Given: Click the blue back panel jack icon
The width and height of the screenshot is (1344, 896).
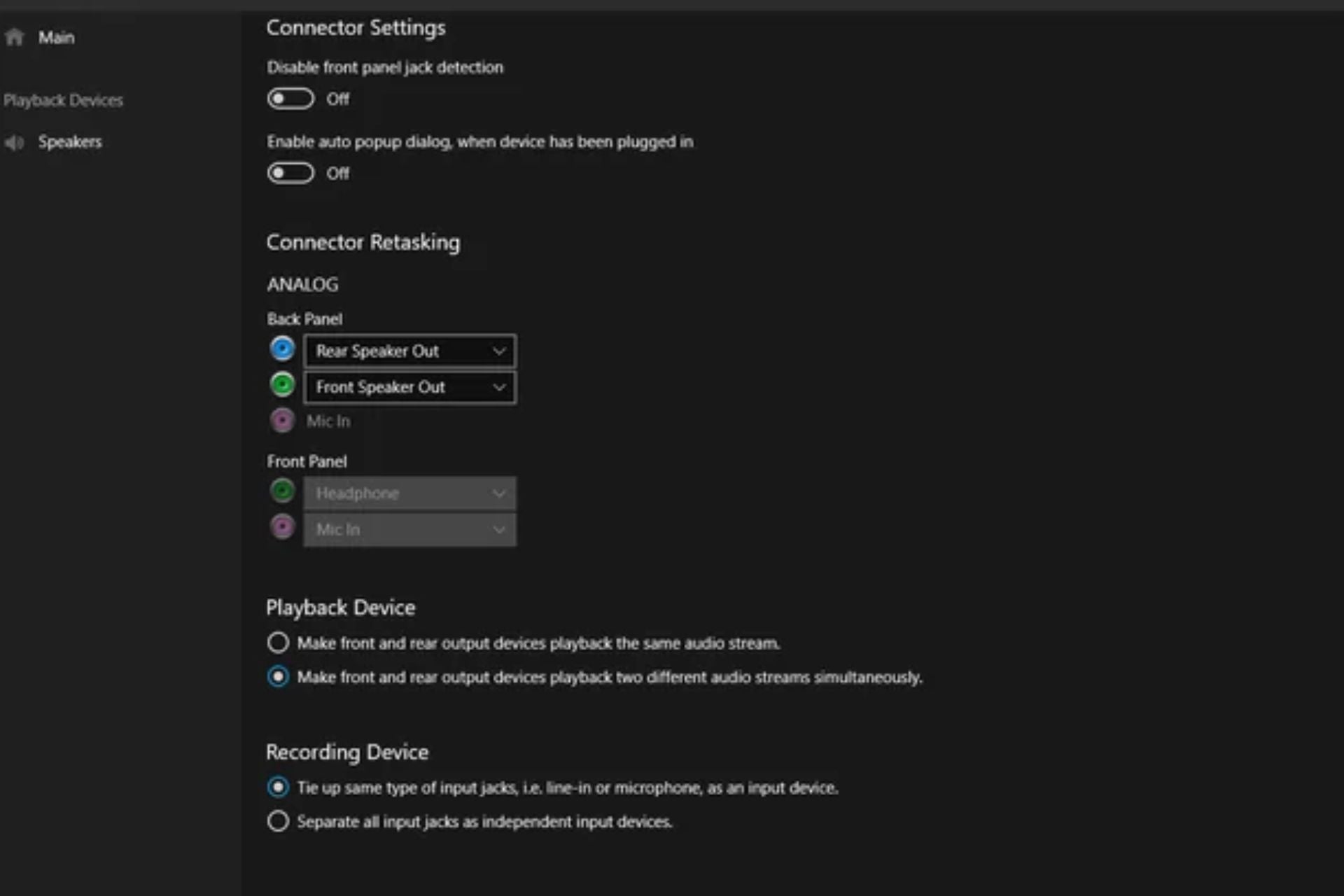Looking at the screenshot, I should coord(282,349).
